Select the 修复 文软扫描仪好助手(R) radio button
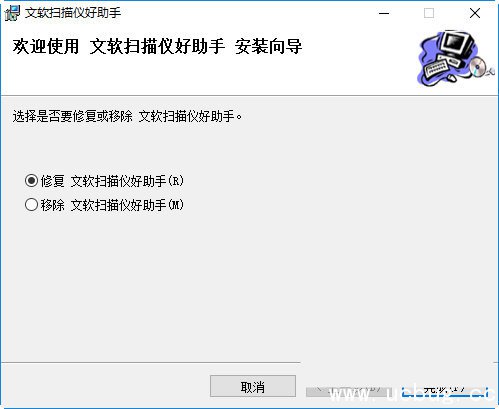Viewport: 499px width, 409px height. coord(31,181)
